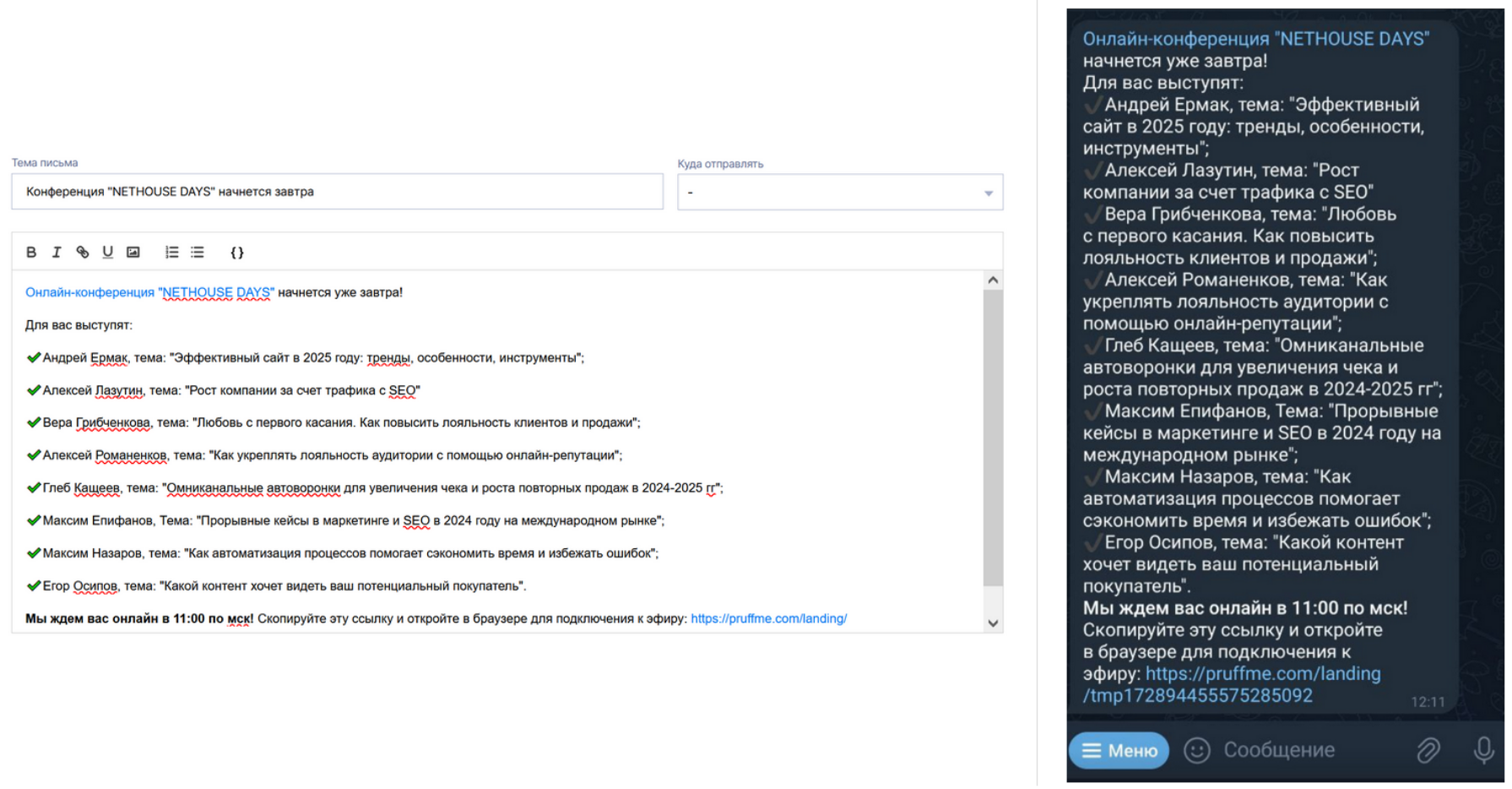Click the 'Максим Епифанов' line in the editor
Image resolution: width=1512 pixels, height=789 pixels.
coord(344,520)
